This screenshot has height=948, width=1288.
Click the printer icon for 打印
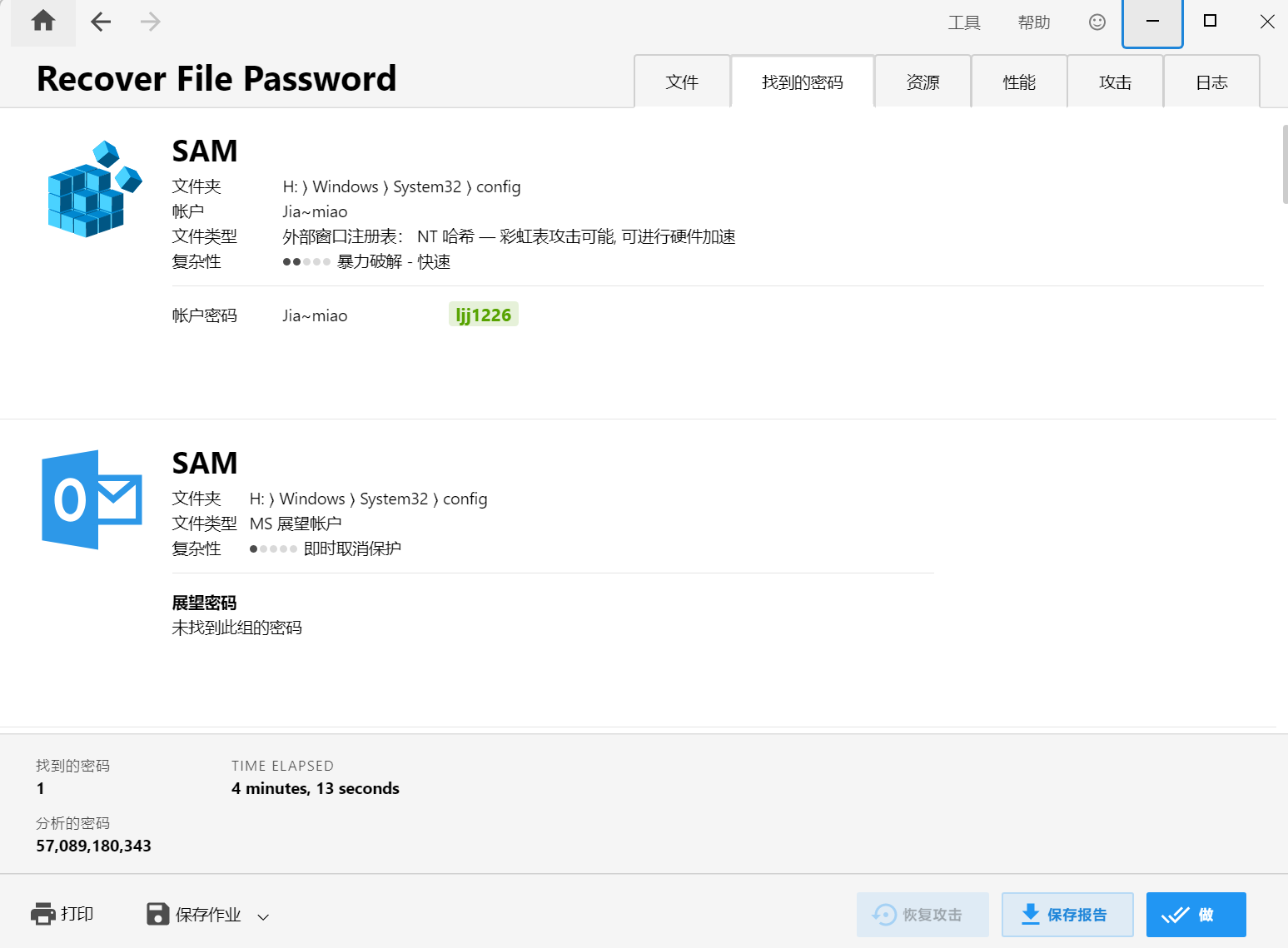[x=43, y=914]
